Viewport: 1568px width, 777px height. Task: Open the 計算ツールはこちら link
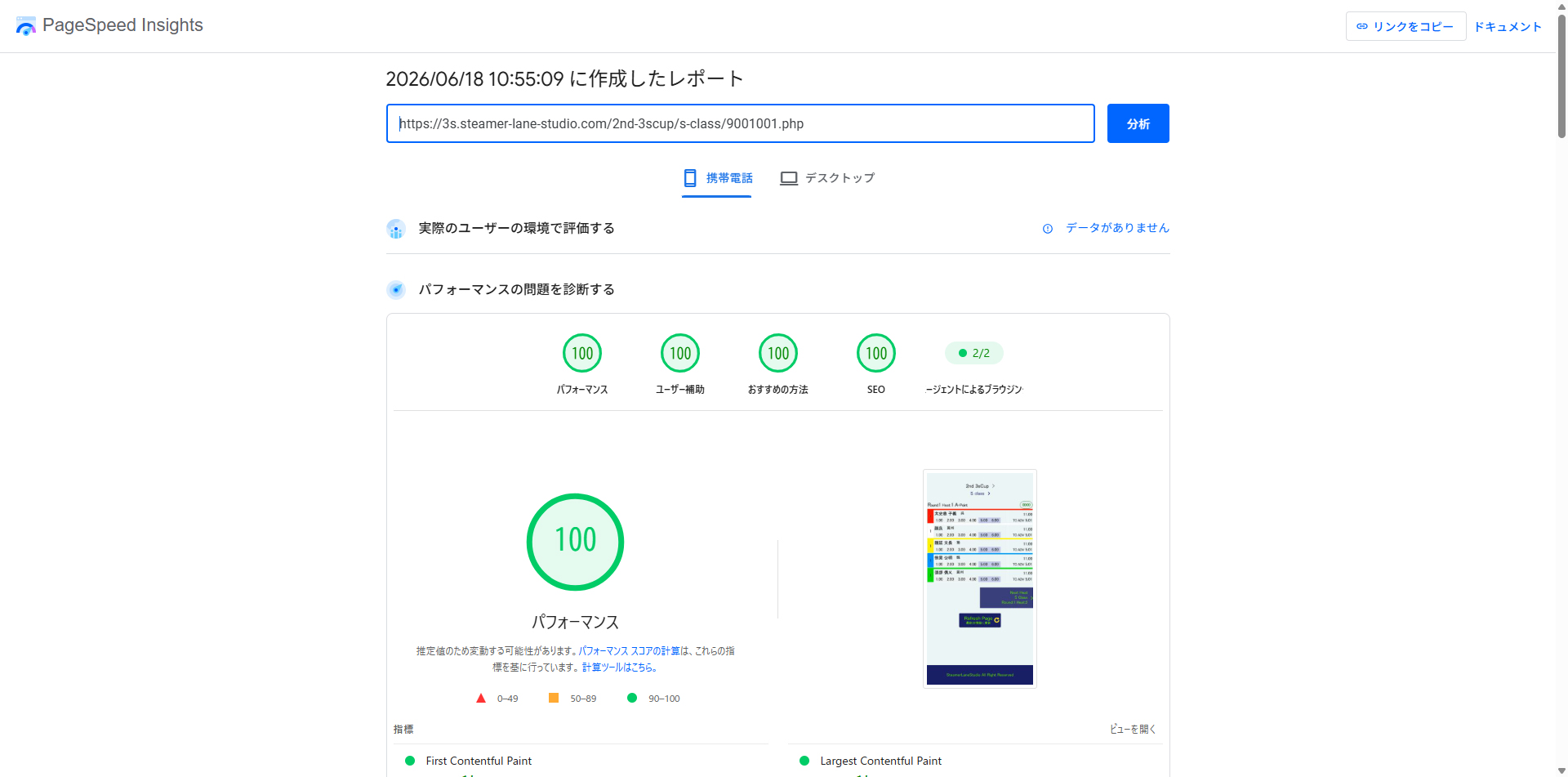point(620,668)
